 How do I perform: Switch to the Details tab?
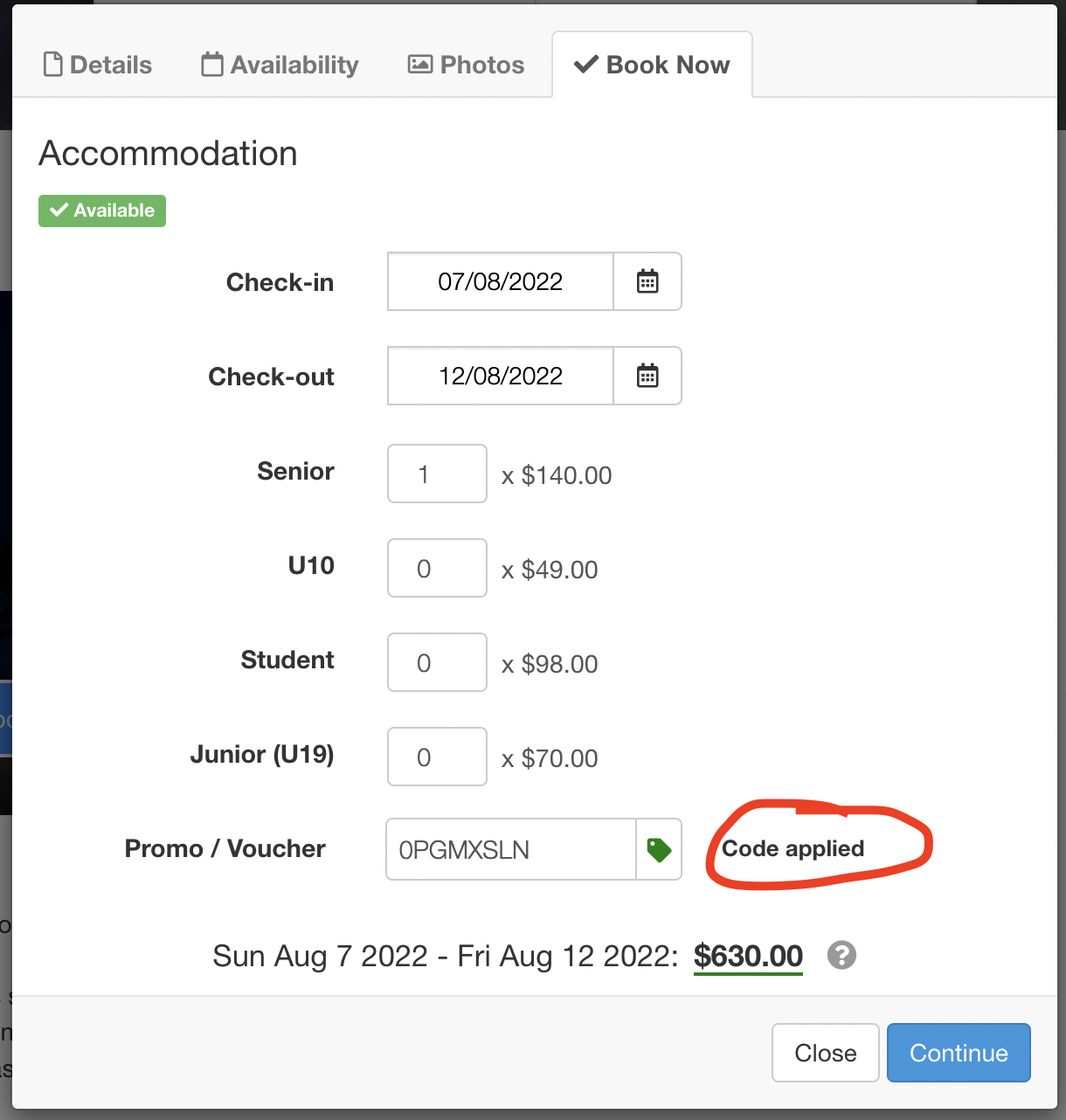point(98,65)
